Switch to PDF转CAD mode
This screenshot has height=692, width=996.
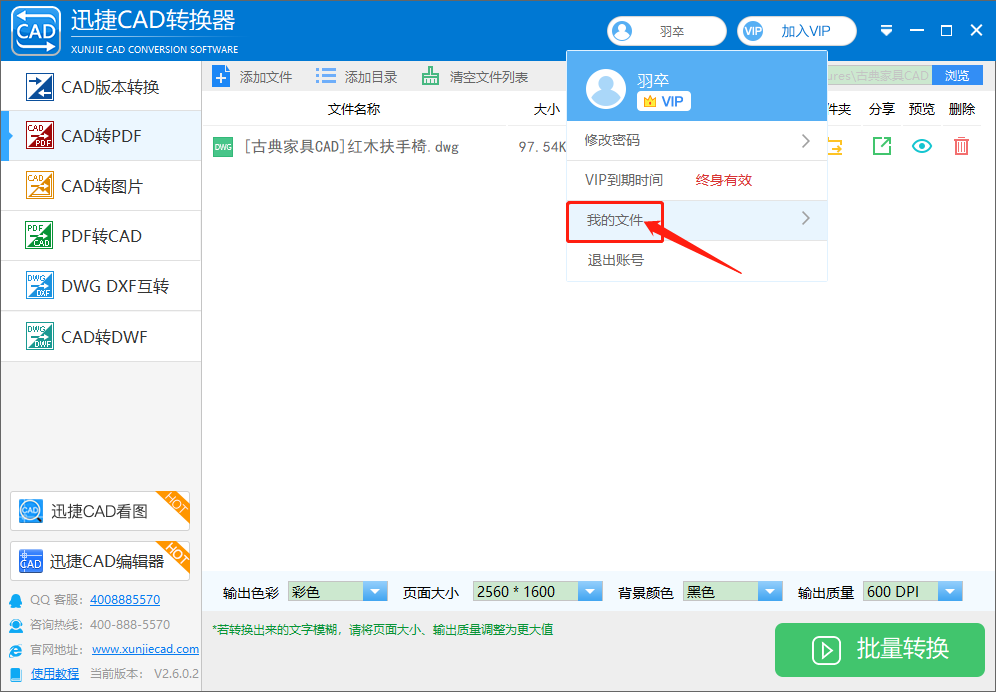click(x=101, y=236)
